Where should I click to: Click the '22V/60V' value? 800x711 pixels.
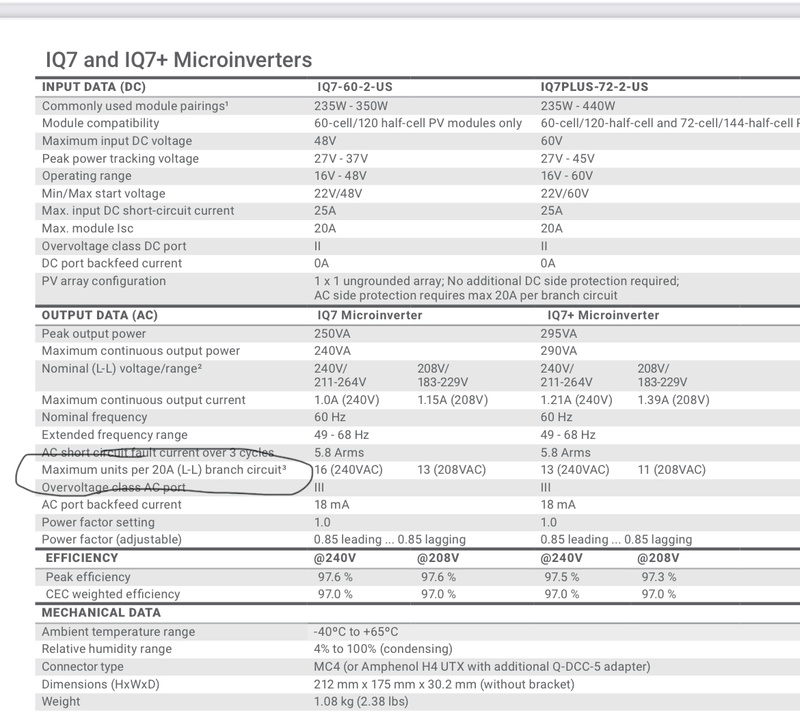565,194
